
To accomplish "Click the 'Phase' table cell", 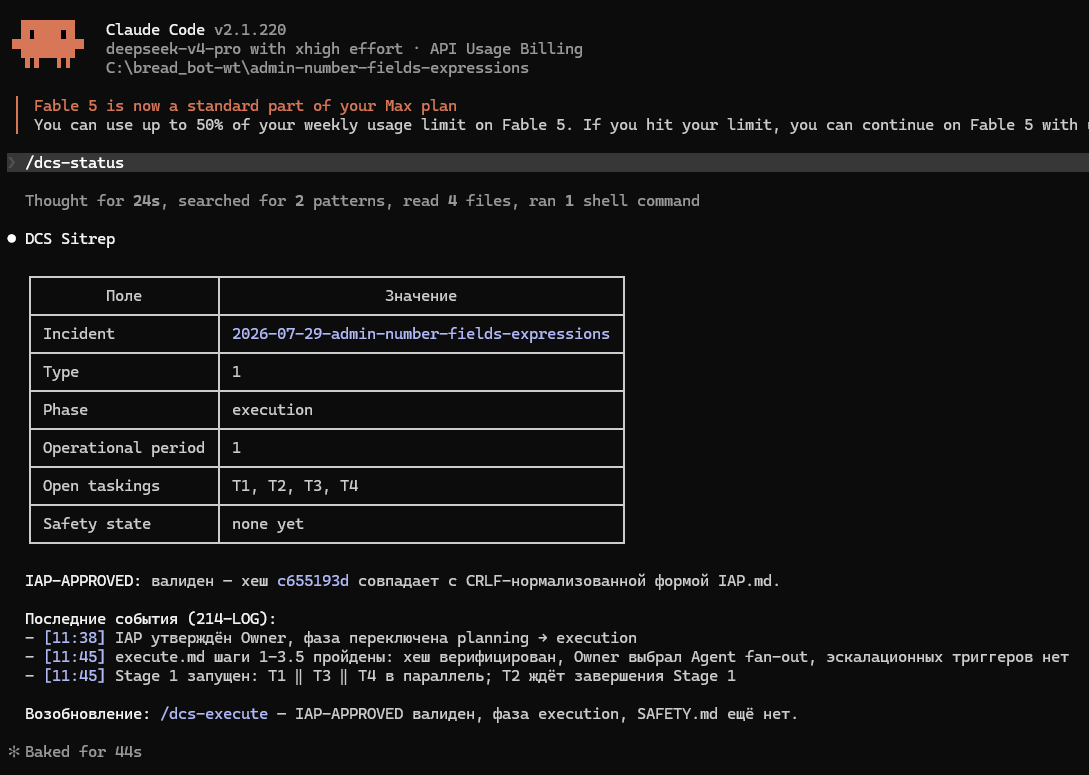I will (x=124, y=410).
